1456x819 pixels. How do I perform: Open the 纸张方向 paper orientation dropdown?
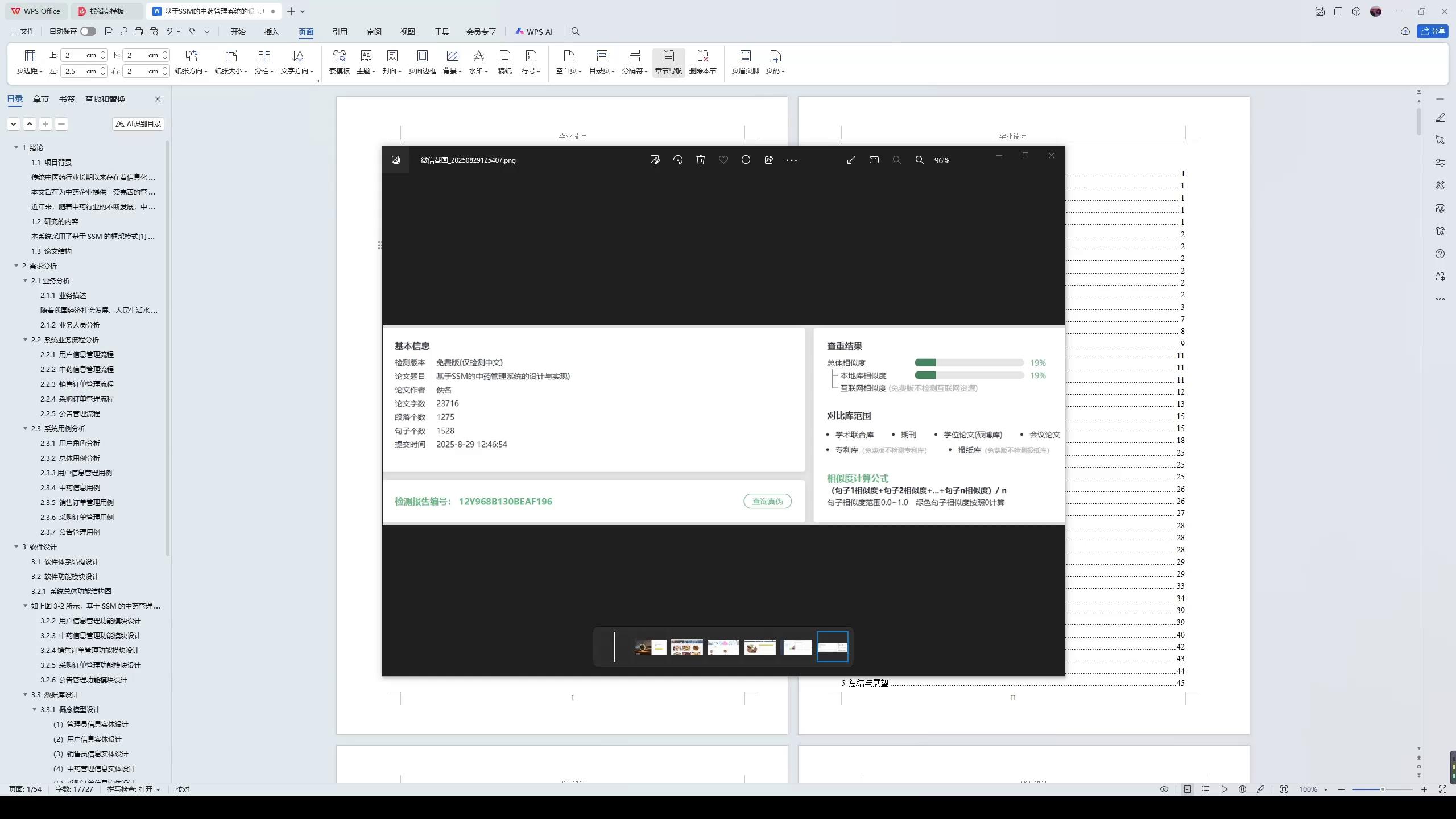coord(191,63)
